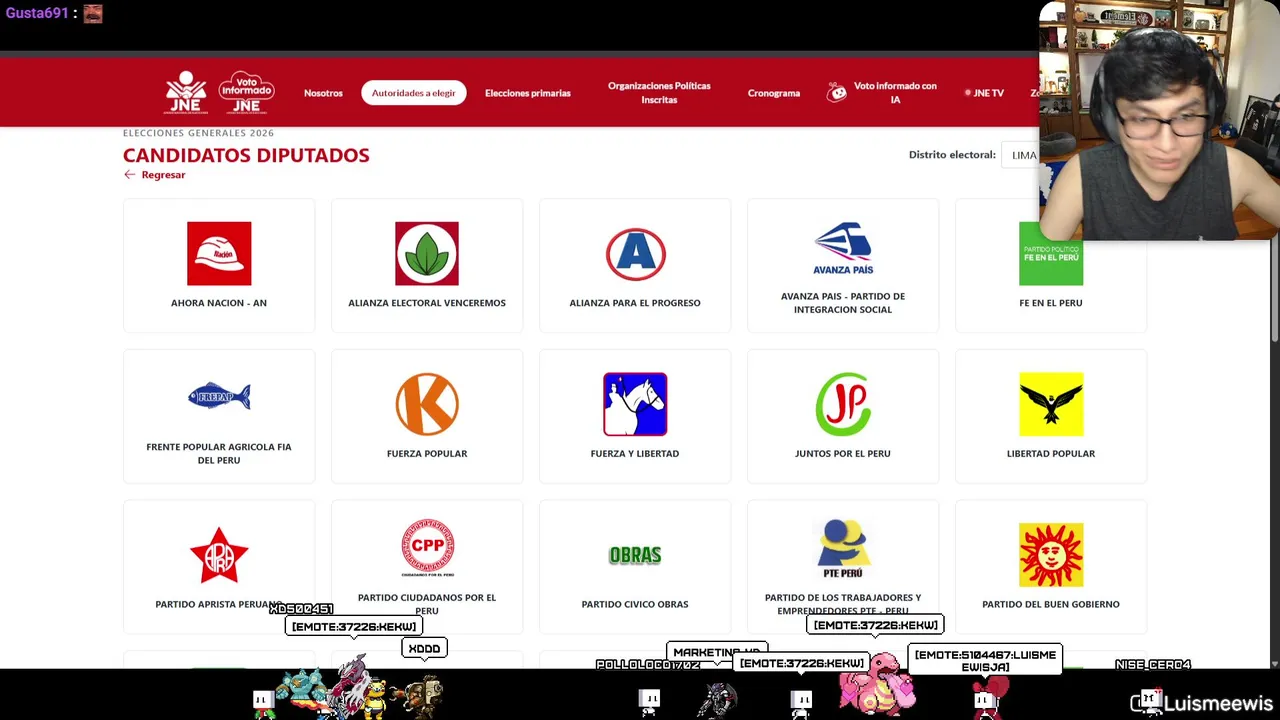1280x720 pixels.
Task: Select the Fuerza Popular K logo
Action: click(427, 404)
